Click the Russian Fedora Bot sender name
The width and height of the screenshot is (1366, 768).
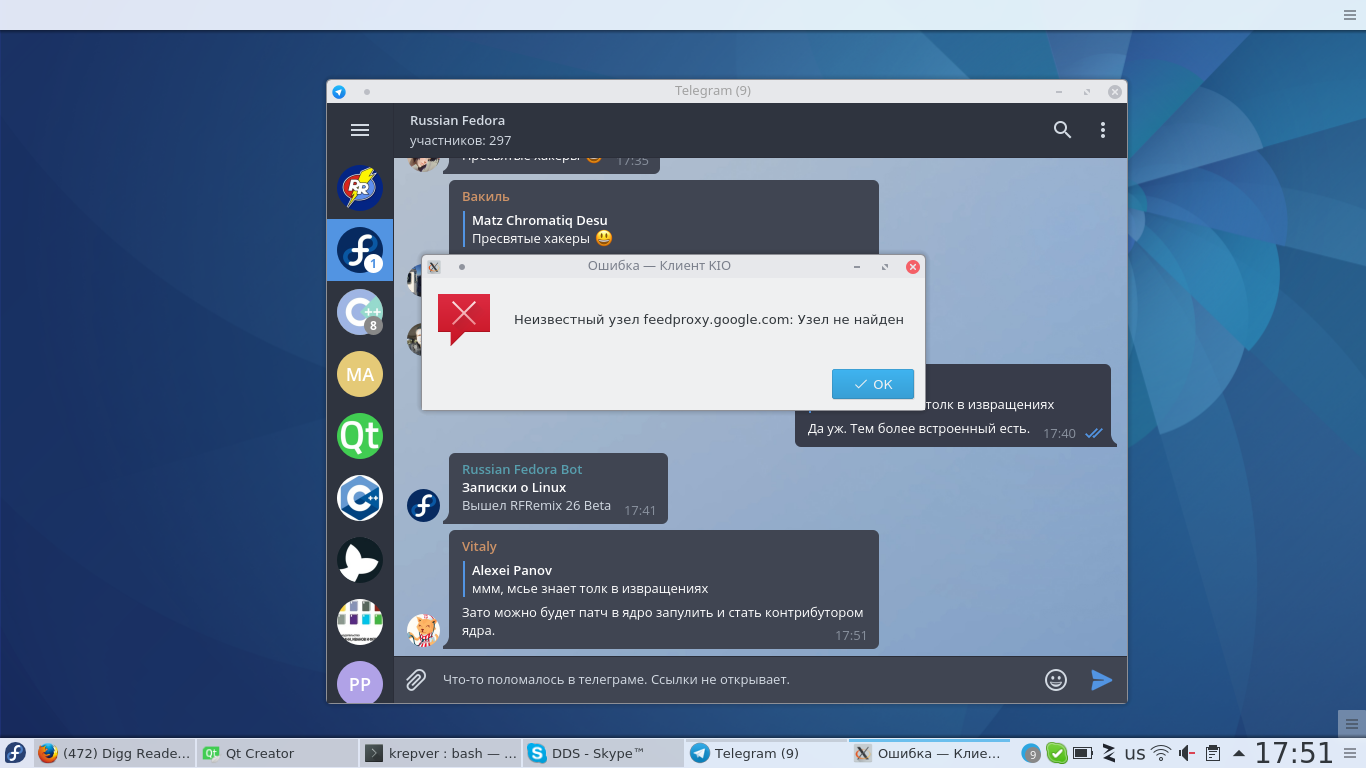coord(522,469)
